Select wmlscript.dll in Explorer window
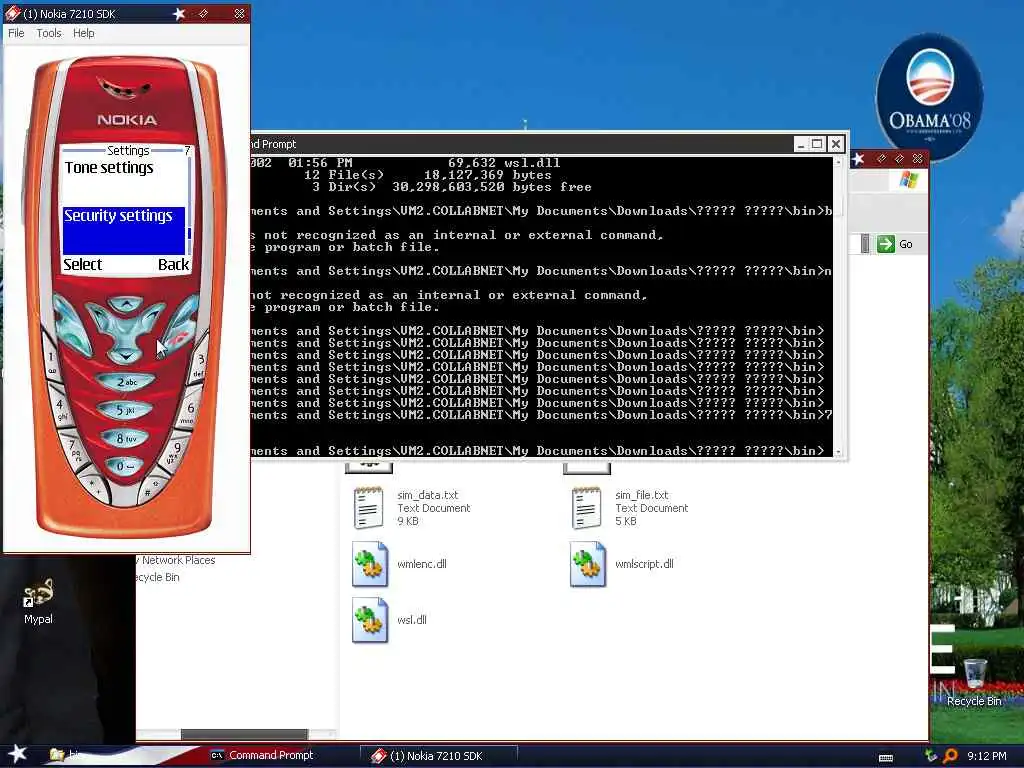The height and width of the screenshot is (768, 1024). tap(622, 564)
